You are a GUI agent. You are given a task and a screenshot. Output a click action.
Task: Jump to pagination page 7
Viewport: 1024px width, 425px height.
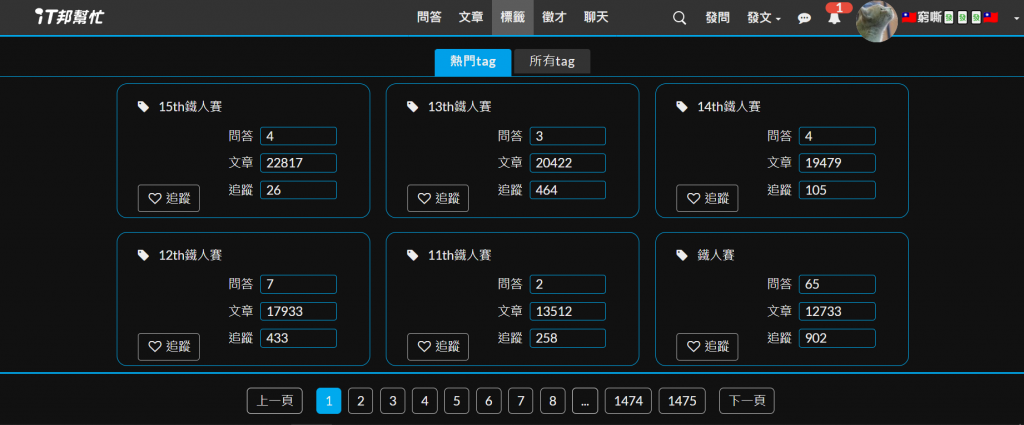[x=520, y=401]
